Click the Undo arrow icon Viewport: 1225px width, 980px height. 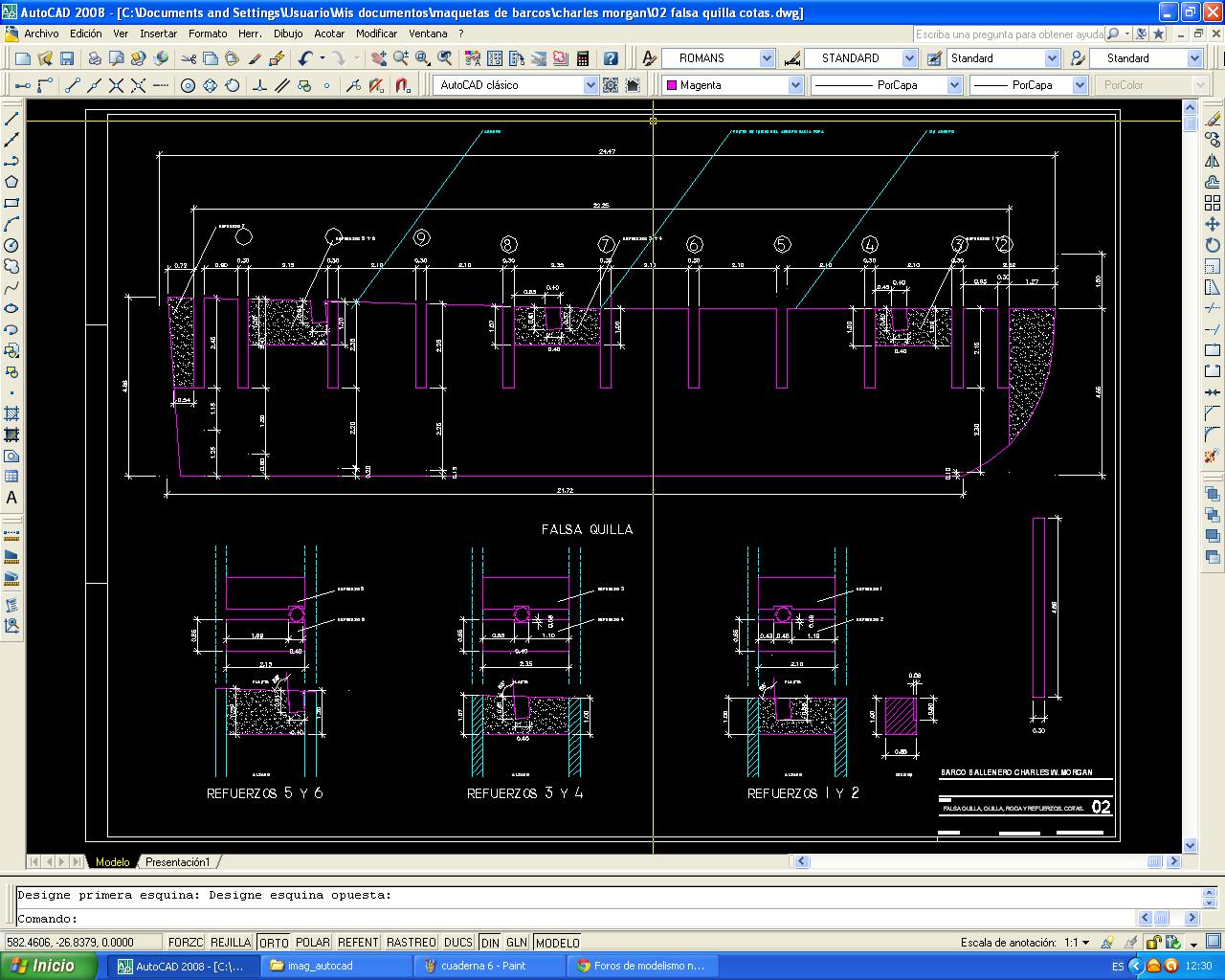305,58
